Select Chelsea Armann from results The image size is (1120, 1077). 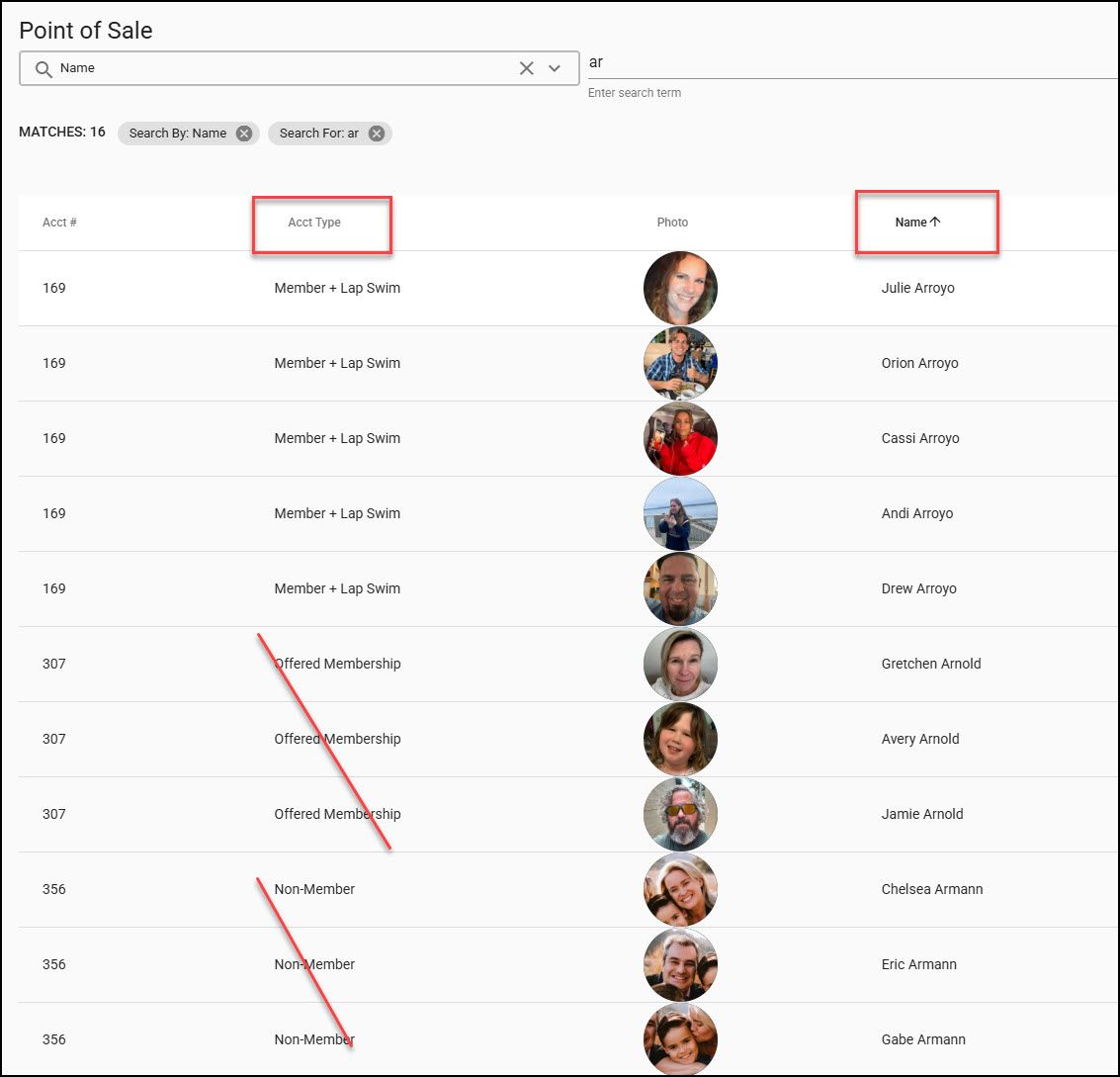click(931, 889)
